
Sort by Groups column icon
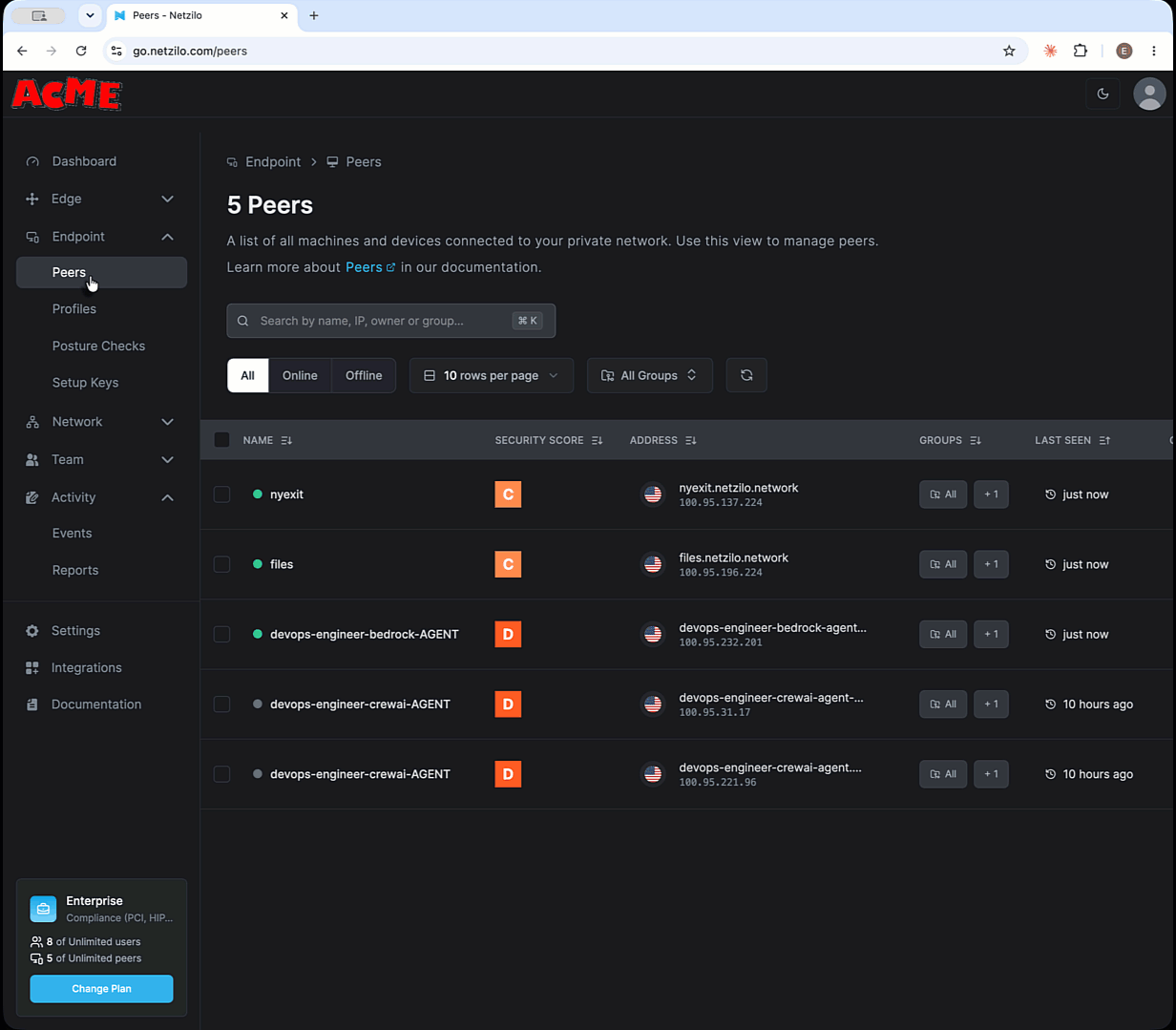coord(975,440)
